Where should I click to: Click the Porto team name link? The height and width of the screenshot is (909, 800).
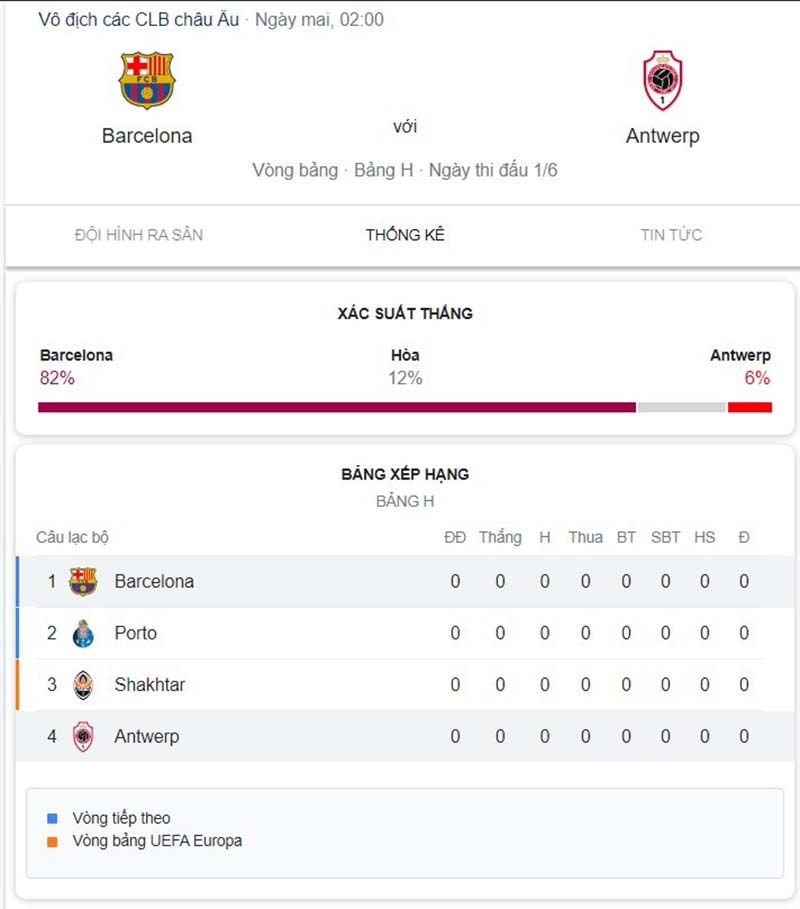coord(136,633)
